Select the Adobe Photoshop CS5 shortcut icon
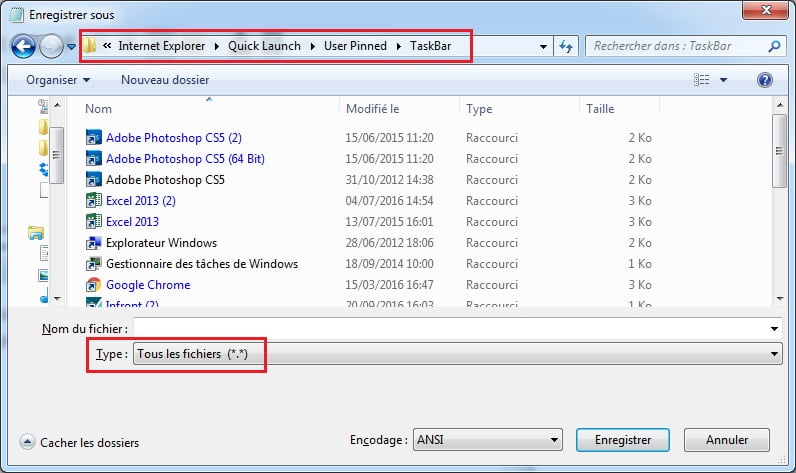This screenshot has width=796, height=473. [93, 180]
